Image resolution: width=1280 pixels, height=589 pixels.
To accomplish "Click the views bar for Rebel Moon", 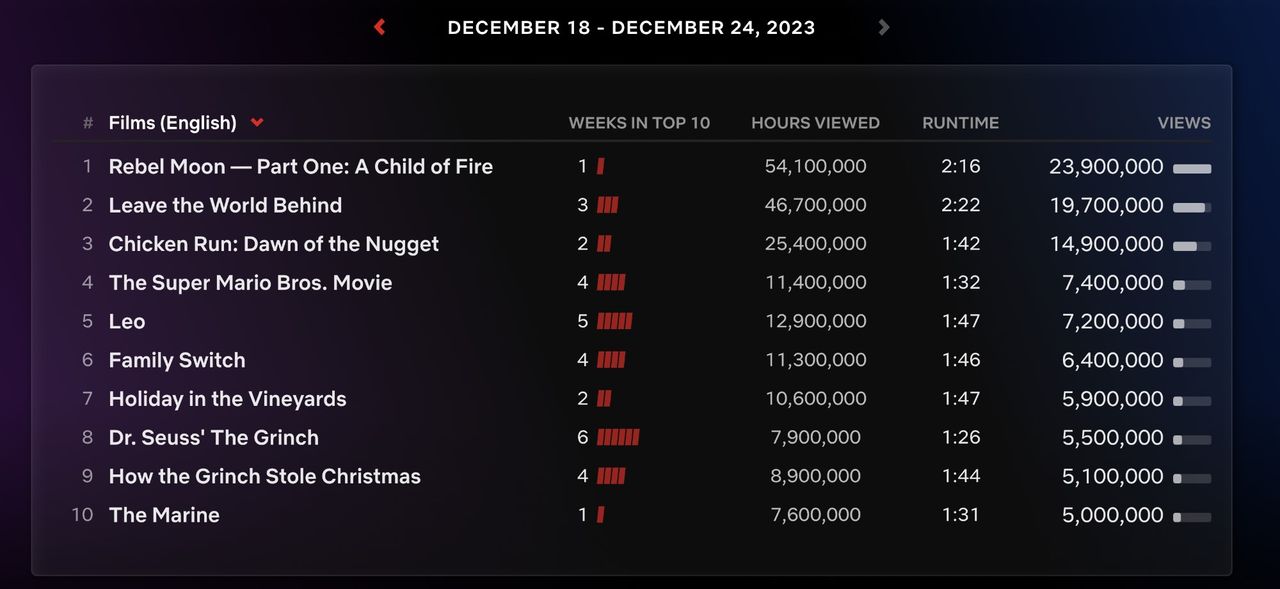I will (1192, 169).
